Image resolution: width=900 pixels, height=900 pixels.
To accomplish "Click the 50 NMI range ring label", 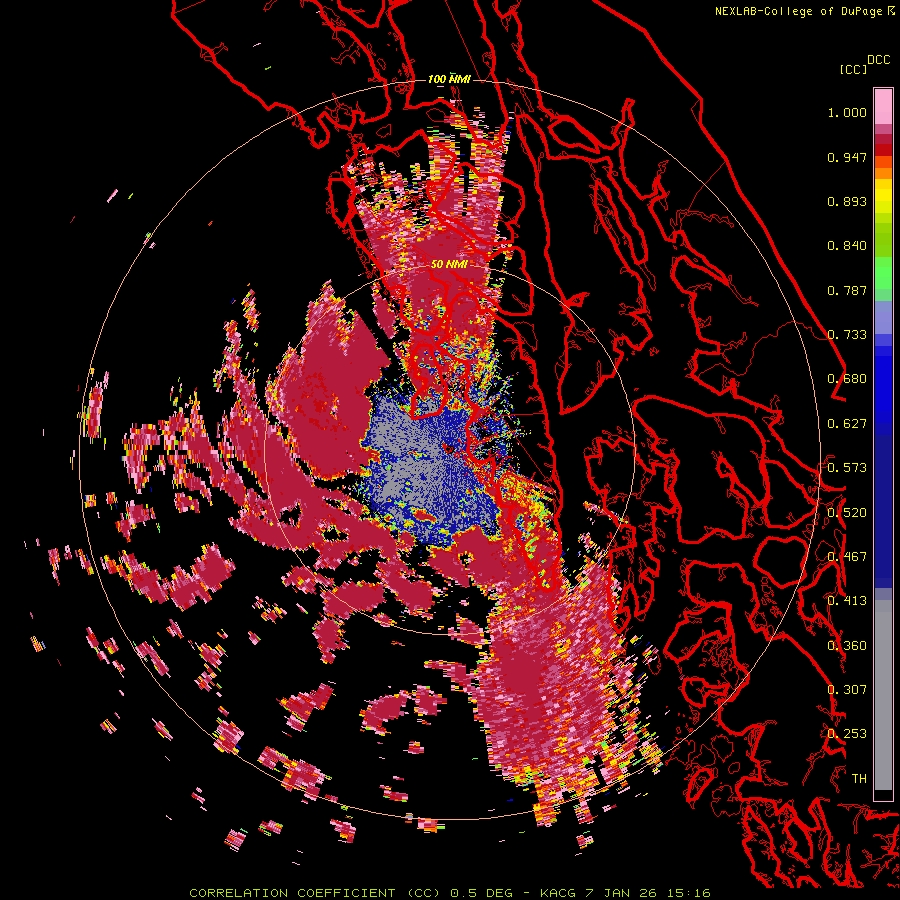I will coord(449,264).
